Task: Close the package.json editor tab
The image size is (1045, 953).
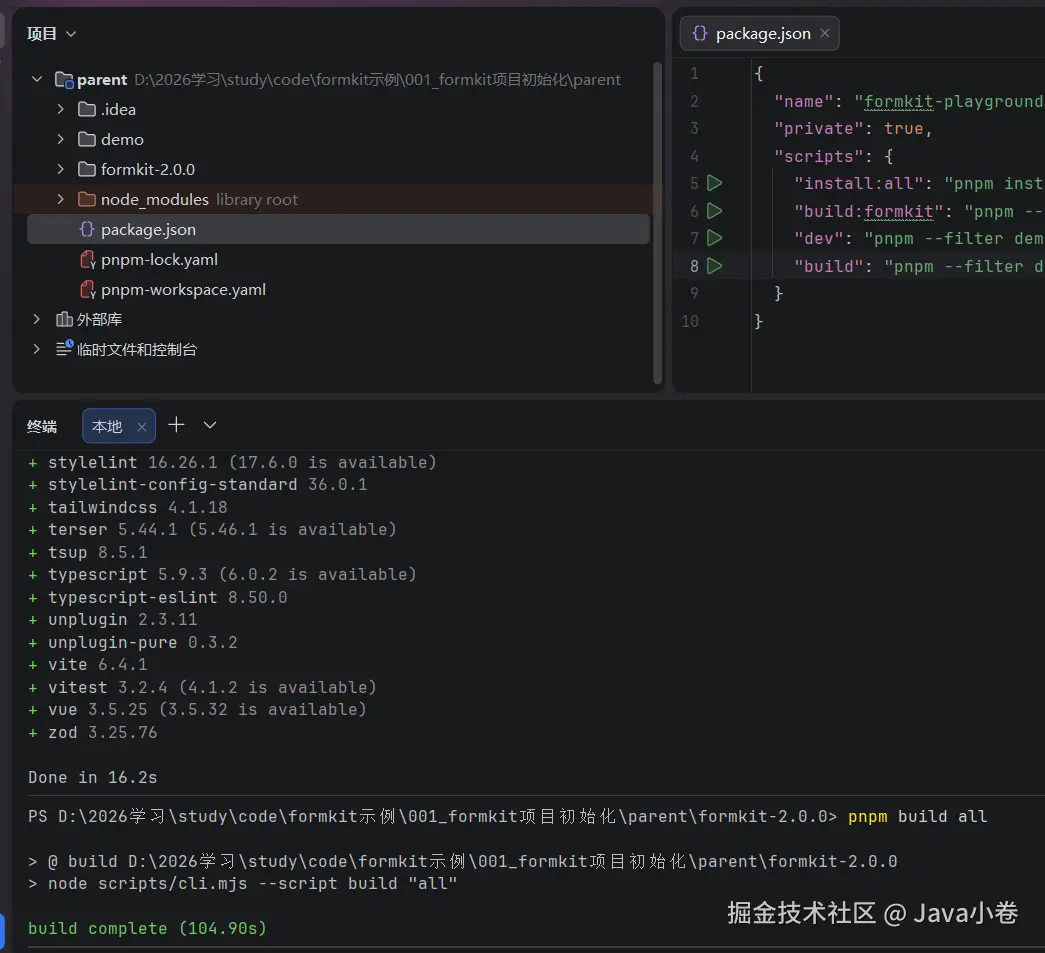Action: coord(825,33)
